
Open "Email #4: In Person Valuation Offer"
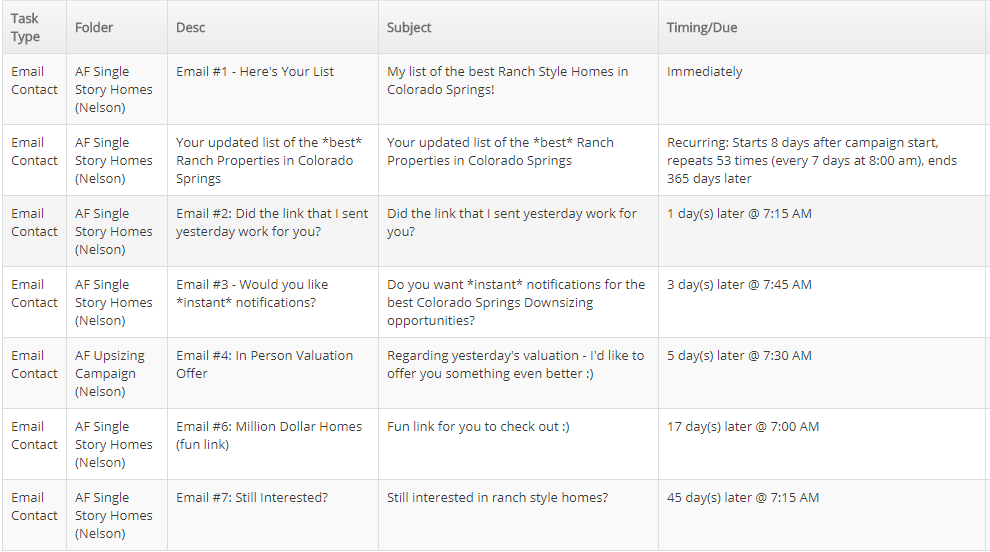tap(264, 364)
